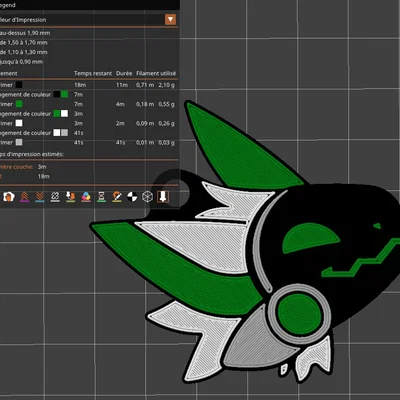Click the '3m' first layer time value
The height and width of the screenshot is (400, 400).
(42, 167)
